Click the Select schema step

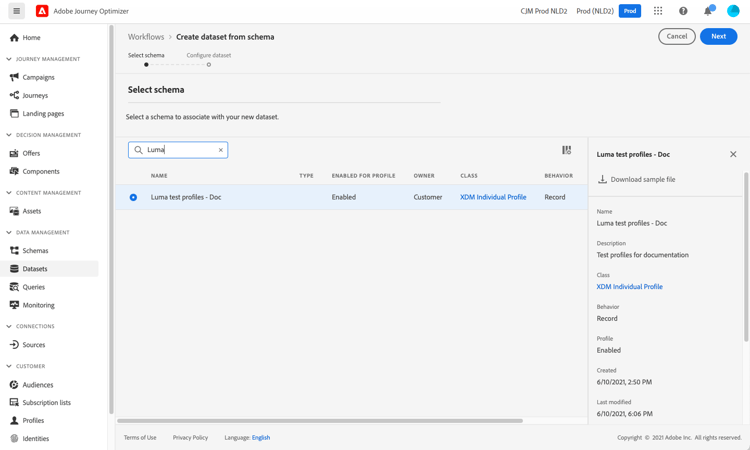coord(146,55)
